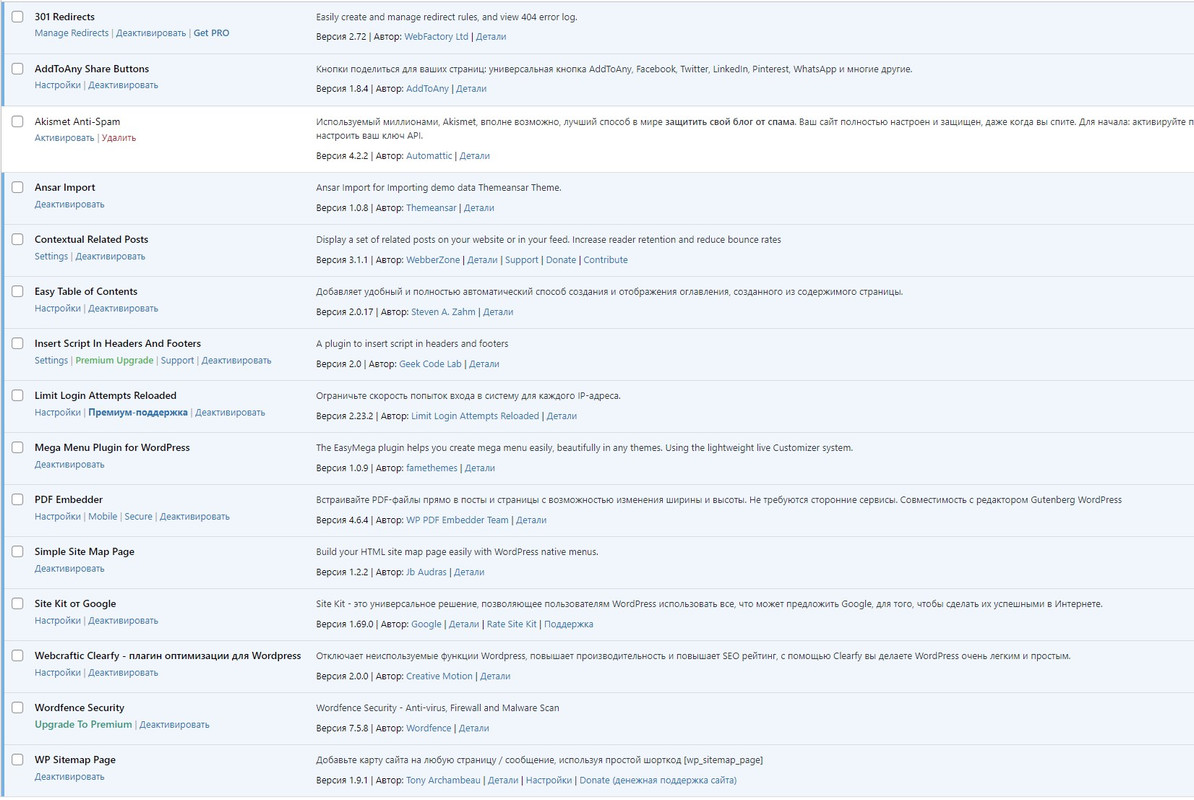
Task: Select the Simple Site Map Page checkbox
Action: coord(18,551)
